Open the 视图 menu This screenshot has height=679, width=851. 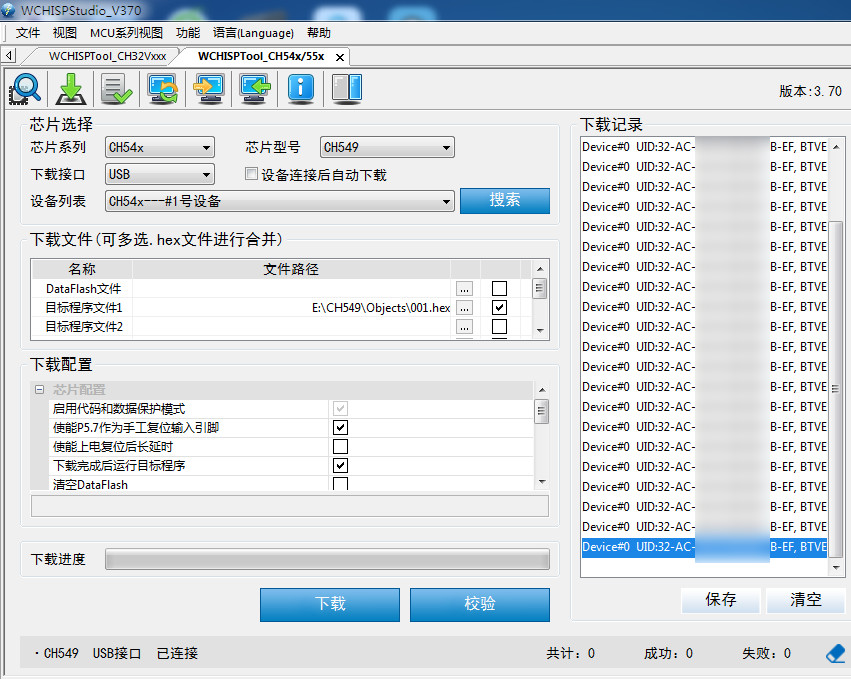65,33
